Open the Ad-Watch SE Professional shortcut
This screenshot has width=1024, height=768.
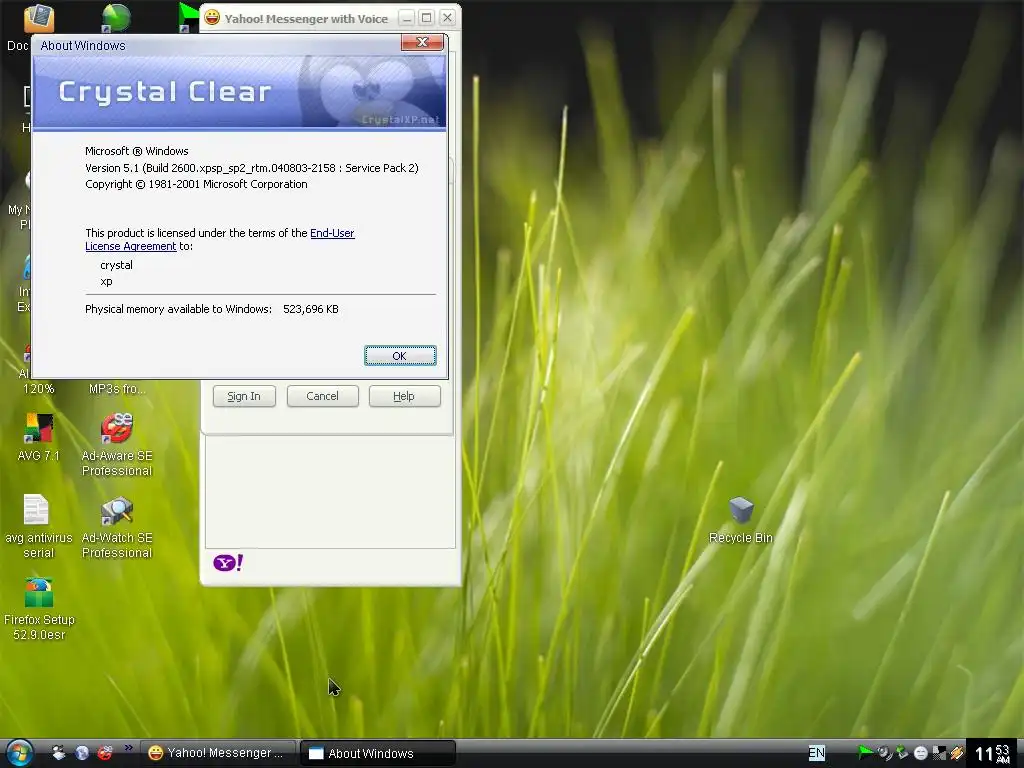click(x=117, y=526)
